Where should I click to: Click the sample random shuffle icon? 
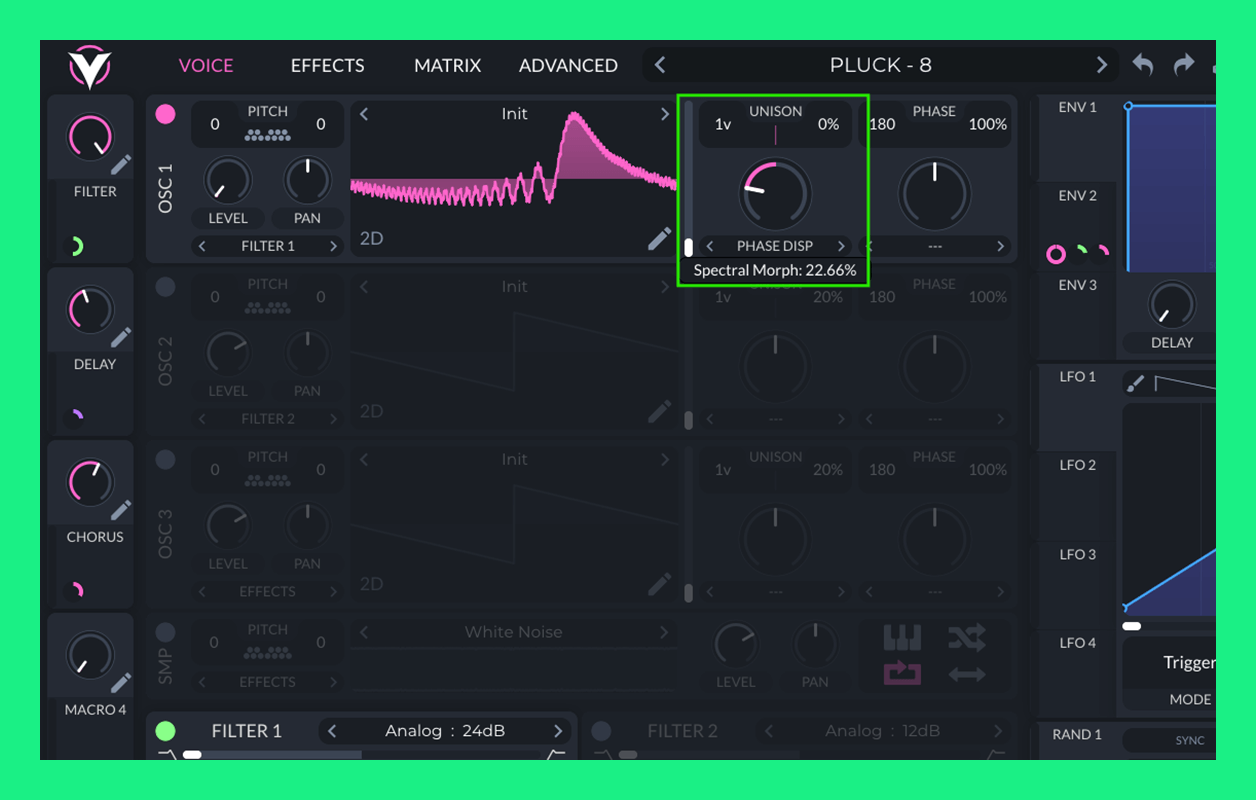(966, 638)
